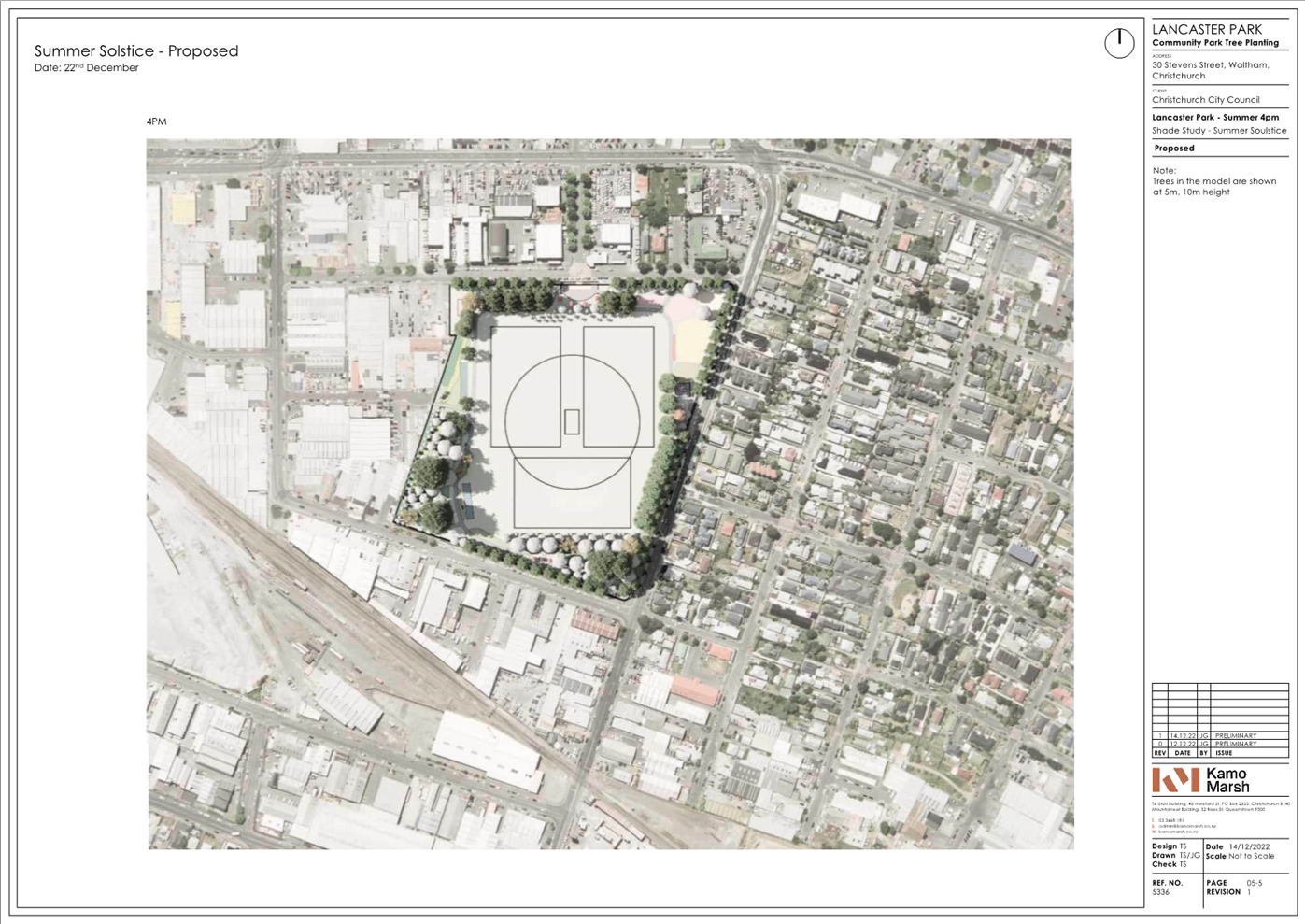The image size is (1305, 924).
Task: Click the '12.12.22' revision date cell
Action: pyautogui.click(x=1183, y=744)
